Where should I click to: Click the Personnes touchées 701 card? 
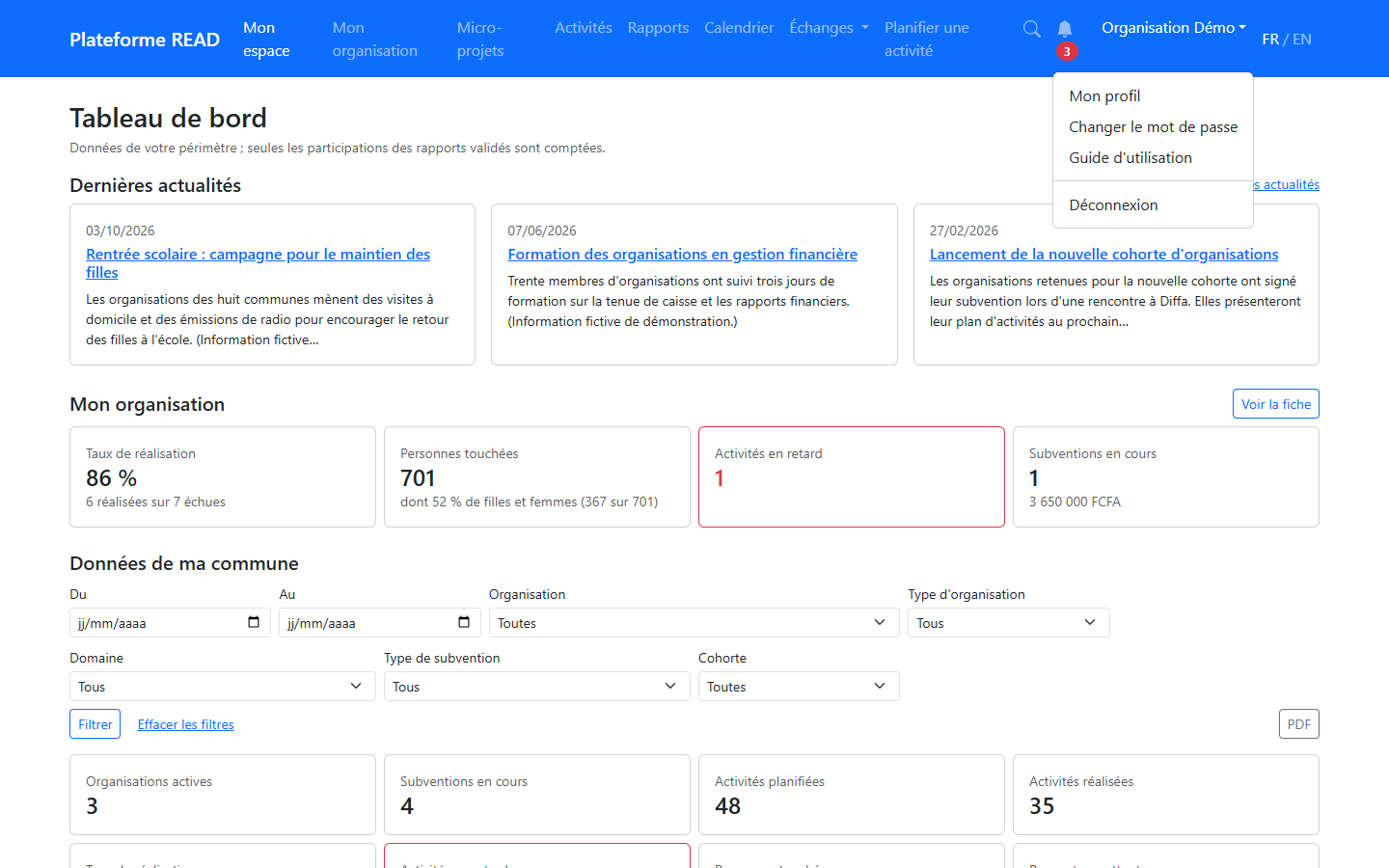coord(537,477)
